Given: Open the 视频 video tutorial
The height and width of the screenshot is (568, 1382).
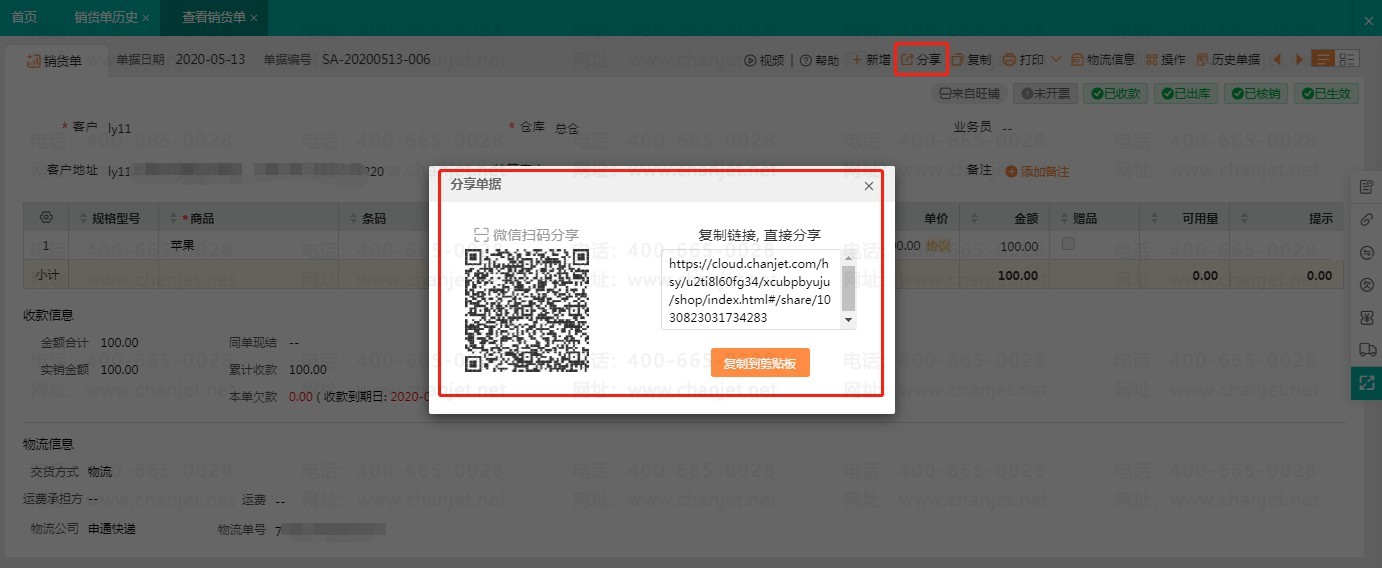Looking at the screenshot, I should tap(765, 60).
